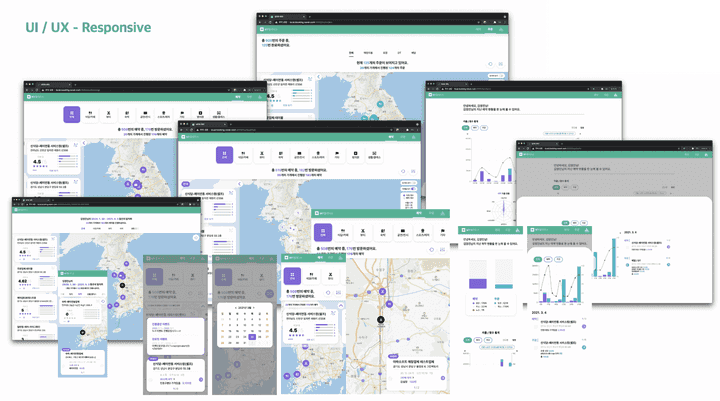Collapse the rating card with the round up-chevron button
This screenshot has width=720, height=401.
point(341,305)
